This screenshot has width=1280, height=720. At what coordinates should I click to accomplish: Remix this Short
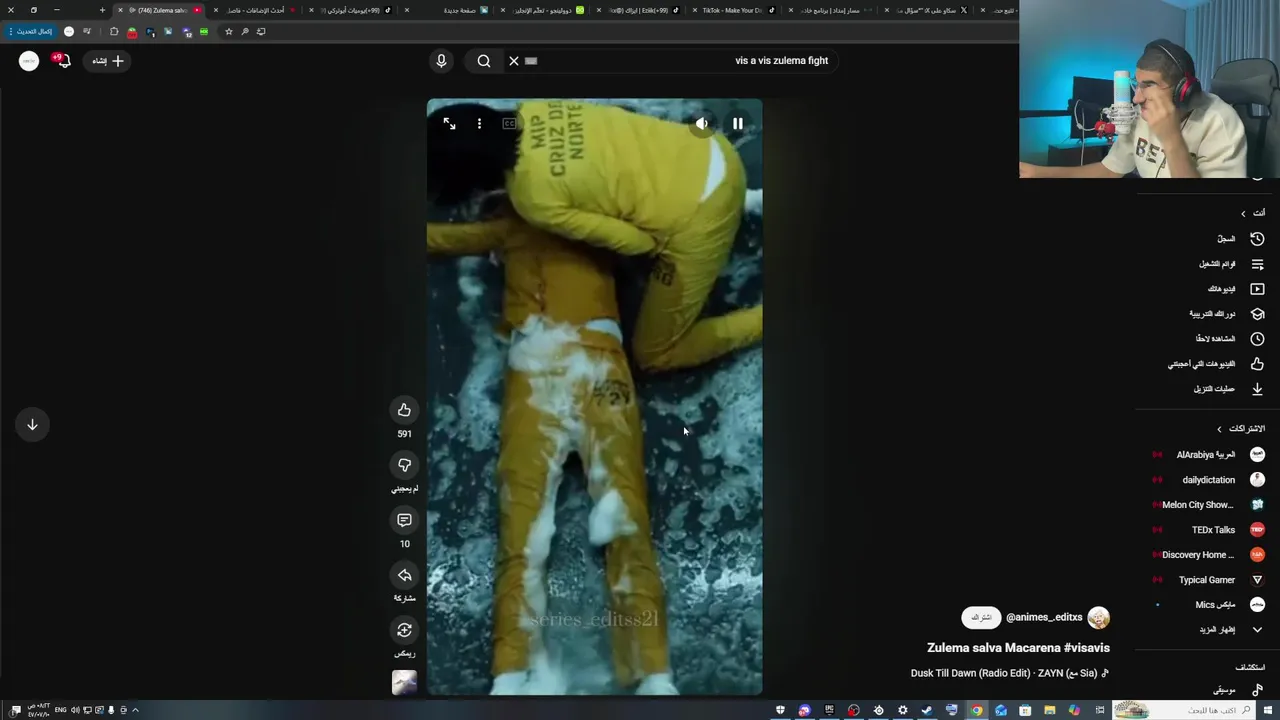pyautogui.click(x=404, y=630)
